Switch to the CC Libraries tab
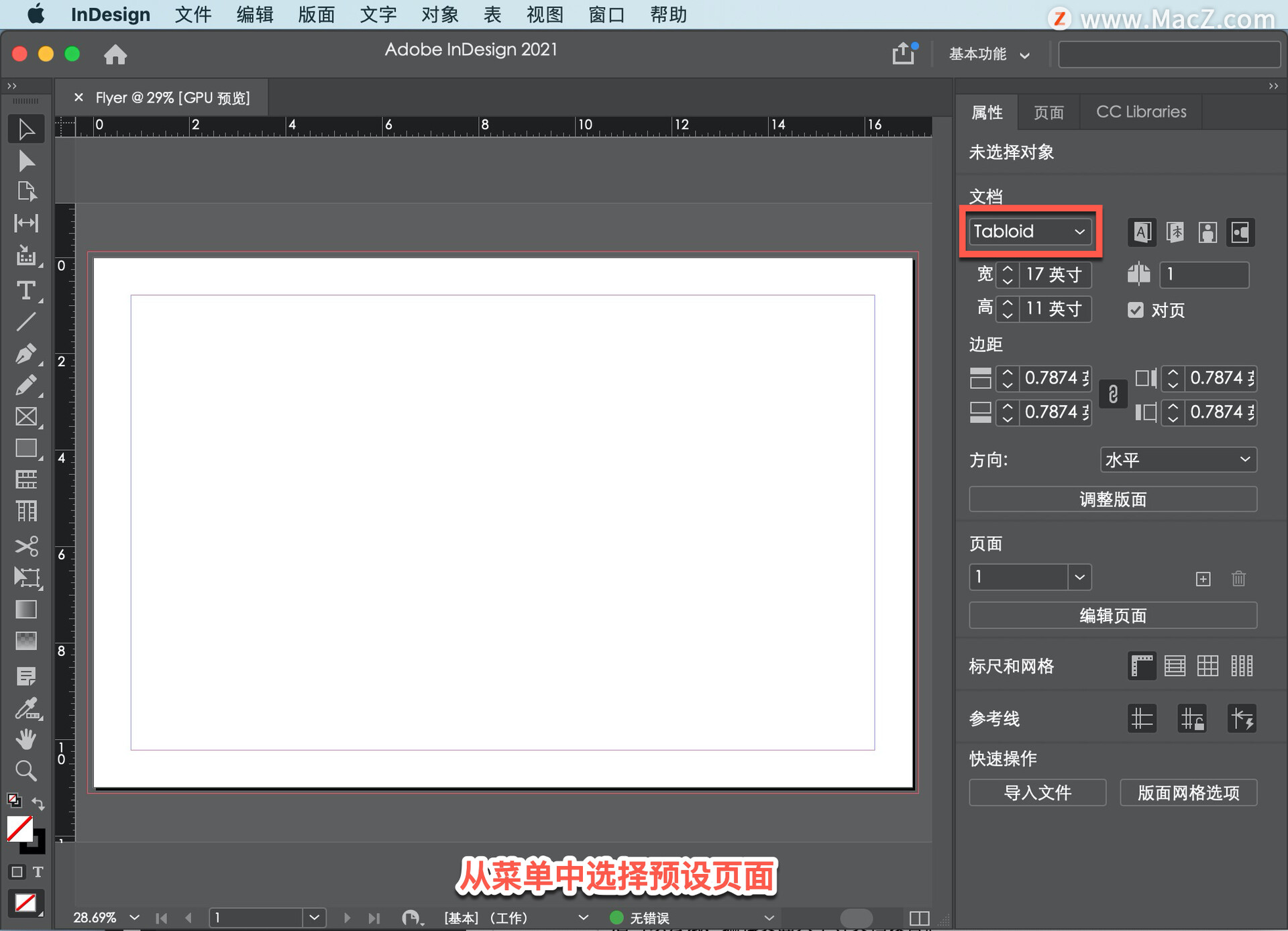This screenshot has width=1288, height=931. (x=1140, y=112)
